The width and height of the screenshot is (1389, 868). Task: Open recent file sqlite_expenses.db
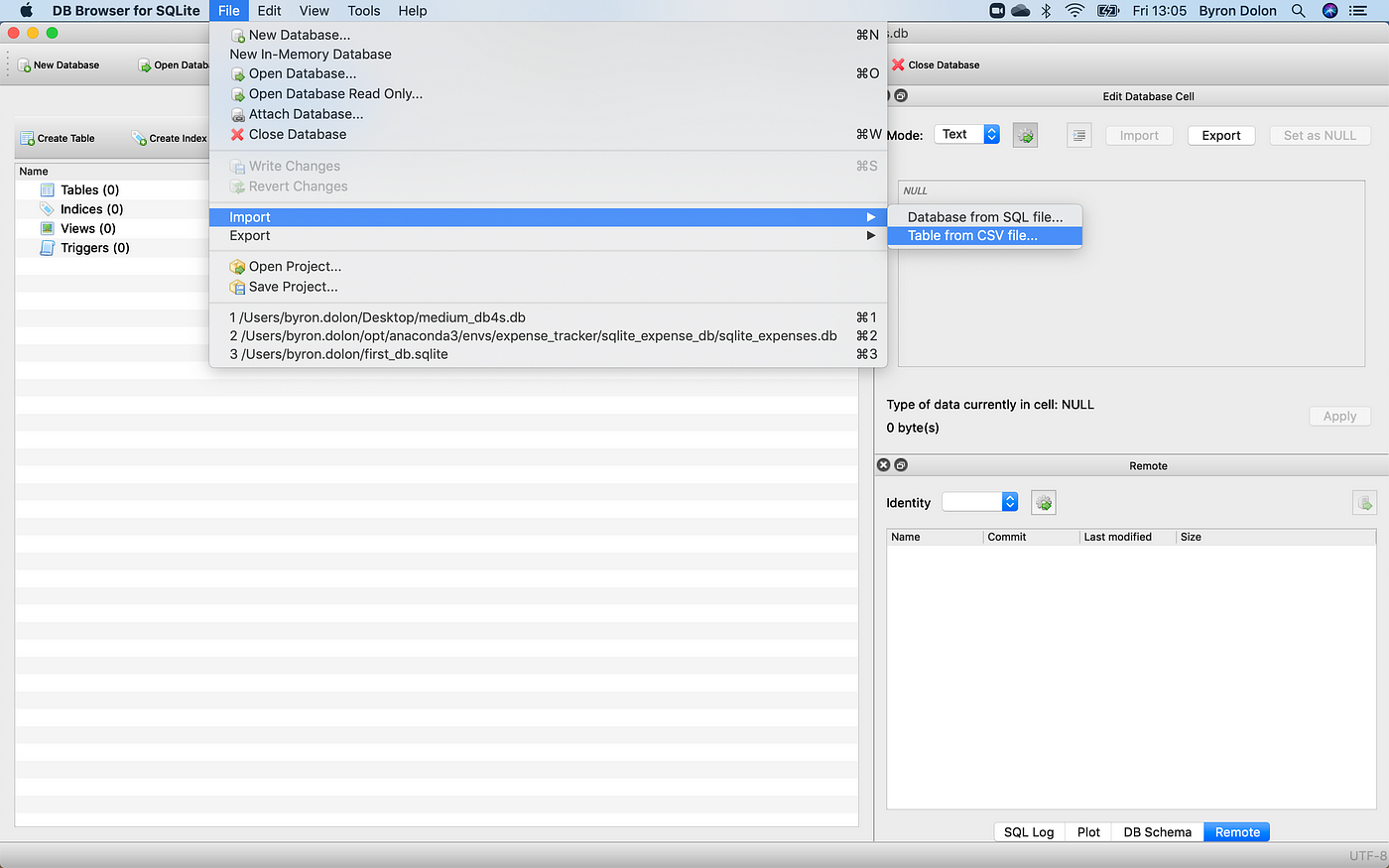(x=548, y=336)
